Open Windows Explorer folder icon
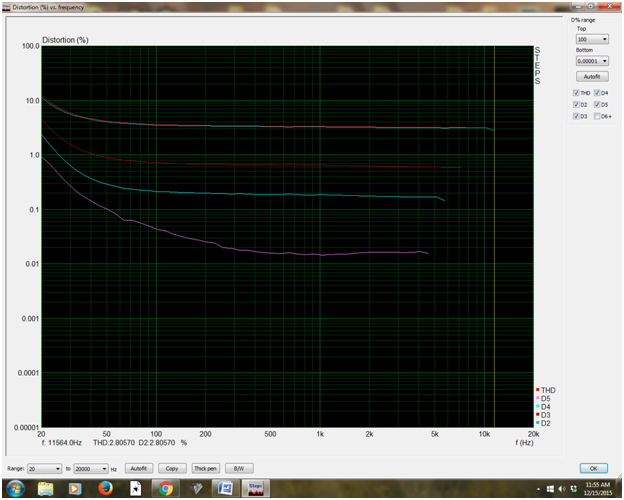624x500 pixels. 46,489
